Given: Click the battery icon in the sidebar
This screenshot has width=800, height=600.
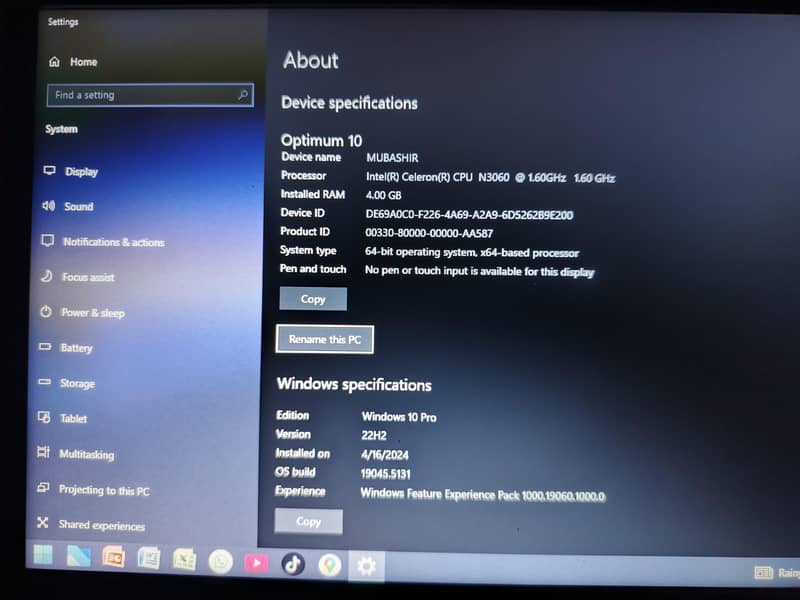Looking at the screenshot, I should 45,346.
